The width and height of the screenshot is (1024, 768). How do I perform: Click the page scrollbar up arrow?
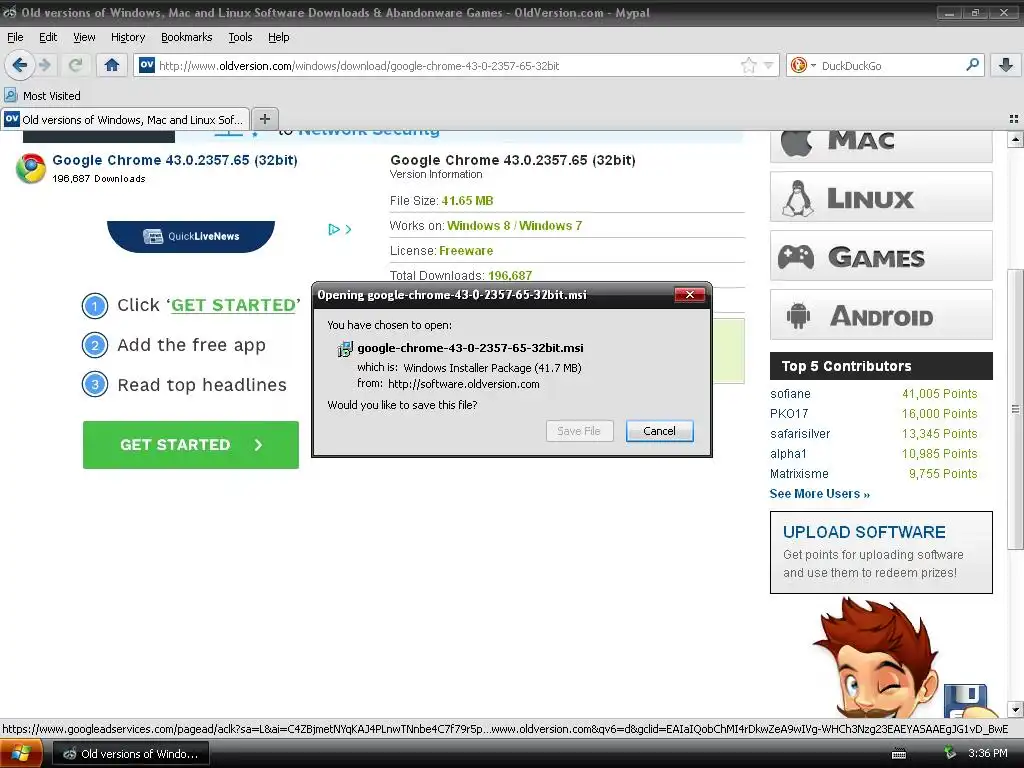[x=1015, y=139]
